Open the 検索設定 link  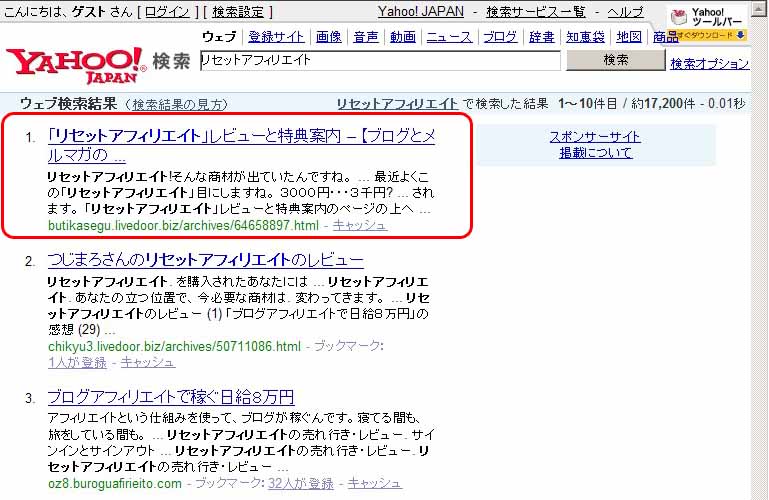pos(238,12)
